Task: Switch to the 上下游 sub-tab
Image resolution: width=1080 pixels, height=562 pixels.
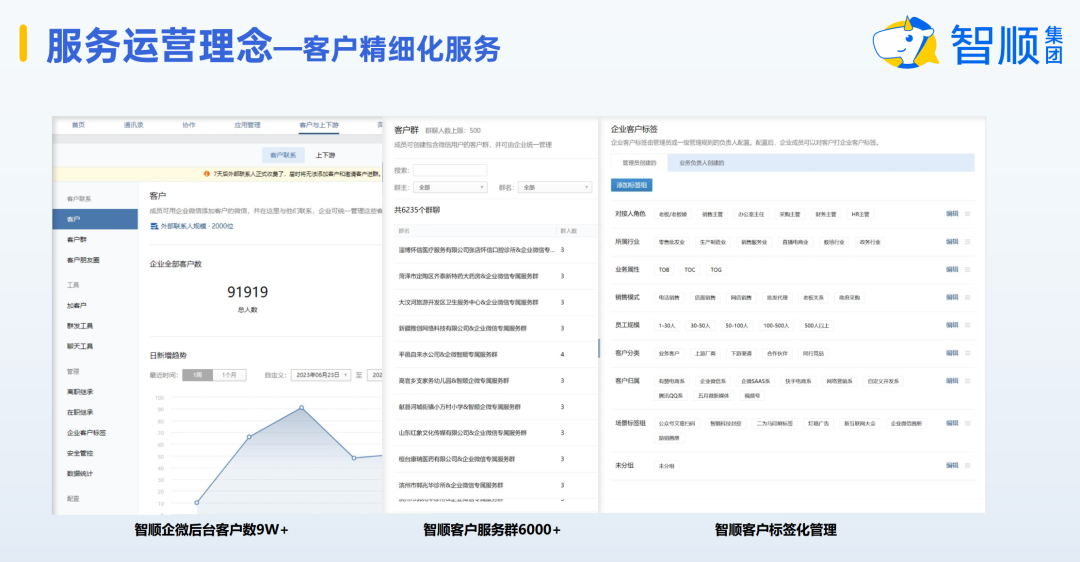Action: (x=325, y=155)
